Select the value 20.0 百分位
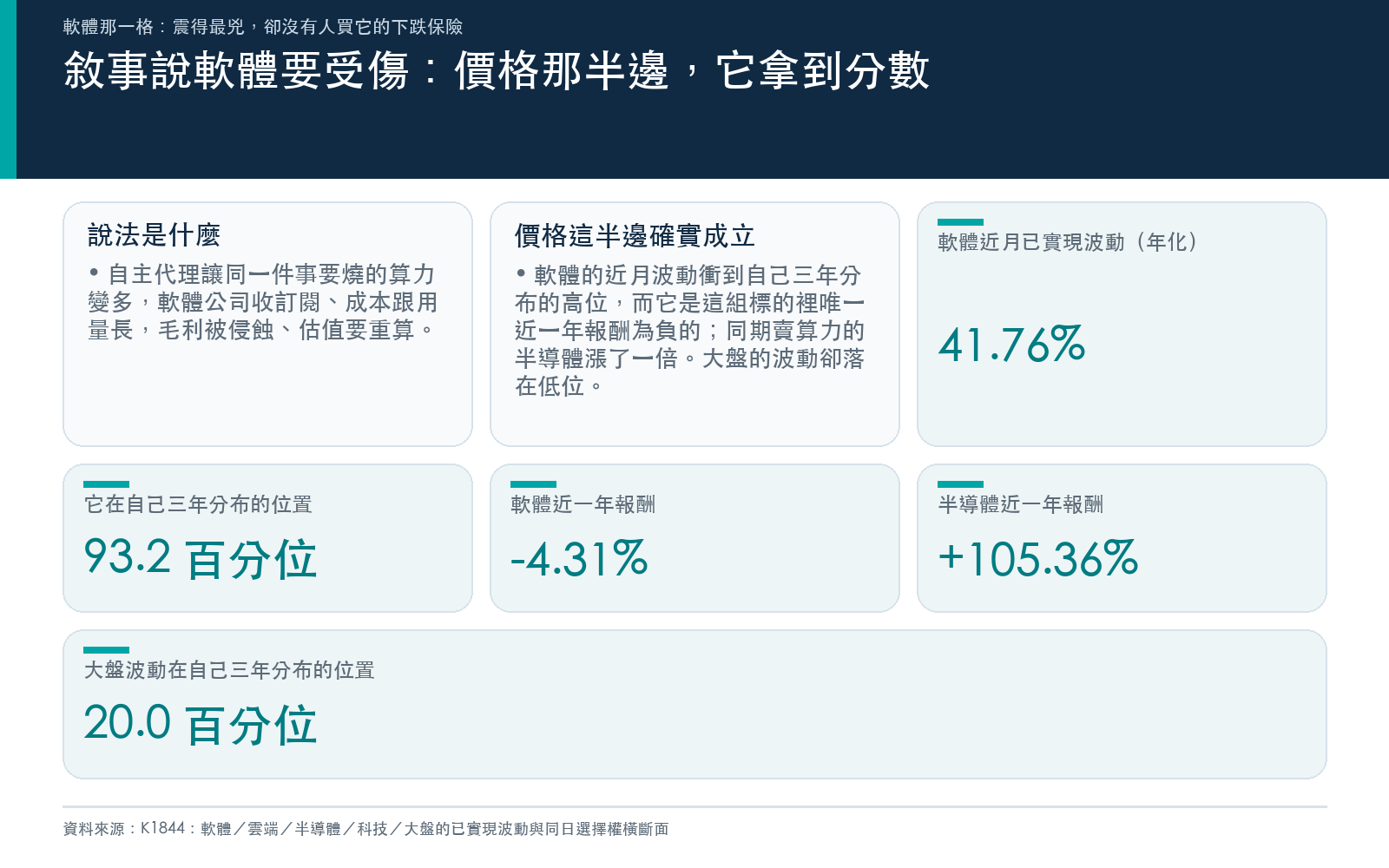The width and height of the screenshot is (1389, 868). pyautogui.click(x=201, y=724)
